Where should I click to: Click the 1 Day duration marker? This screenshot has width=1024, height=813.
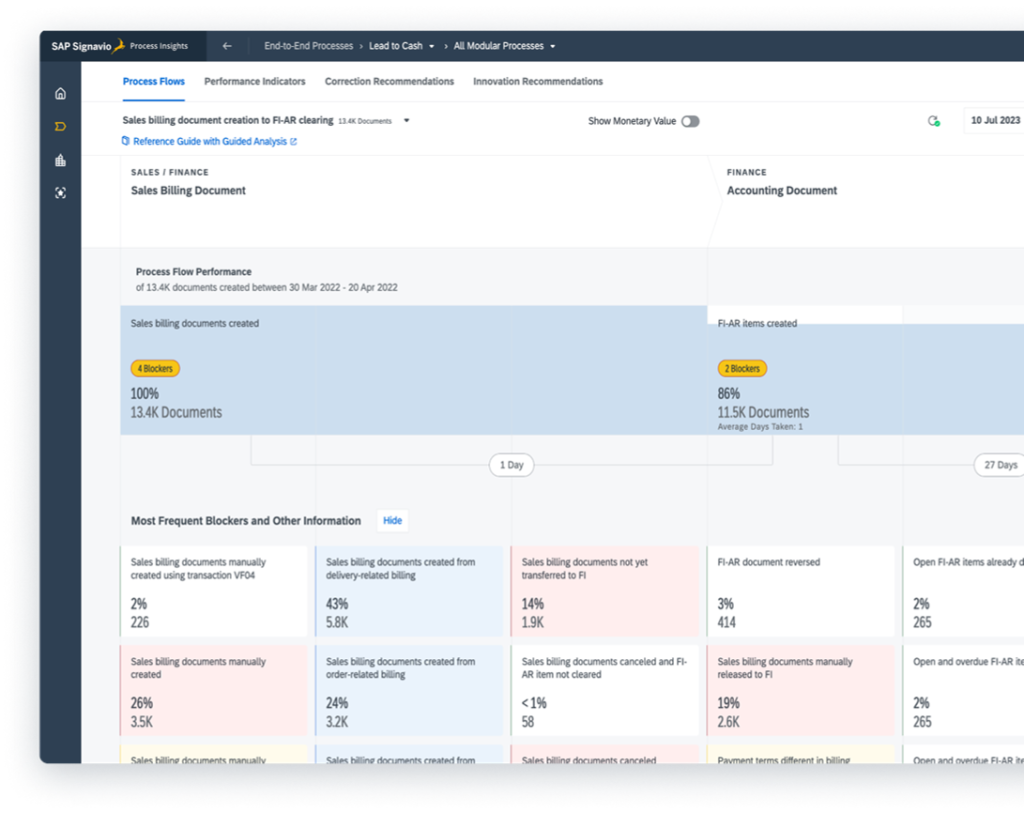click(511, 465)
